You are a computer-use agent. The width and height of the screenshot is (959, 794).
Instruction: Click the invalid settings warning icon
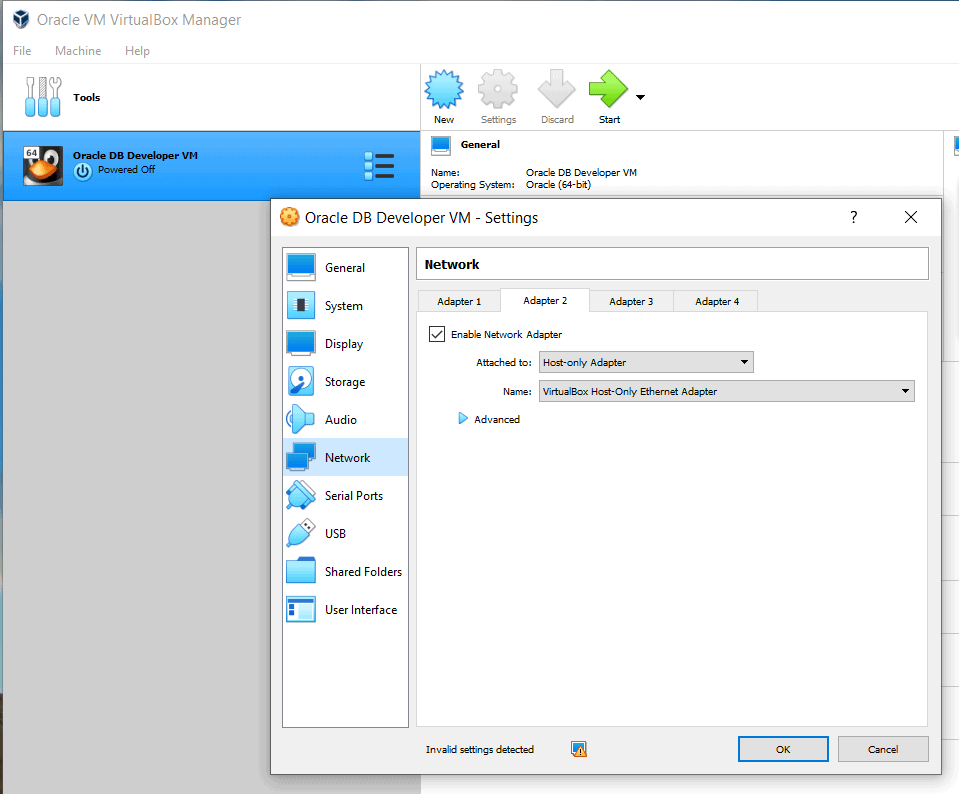(x=579, y=749)
